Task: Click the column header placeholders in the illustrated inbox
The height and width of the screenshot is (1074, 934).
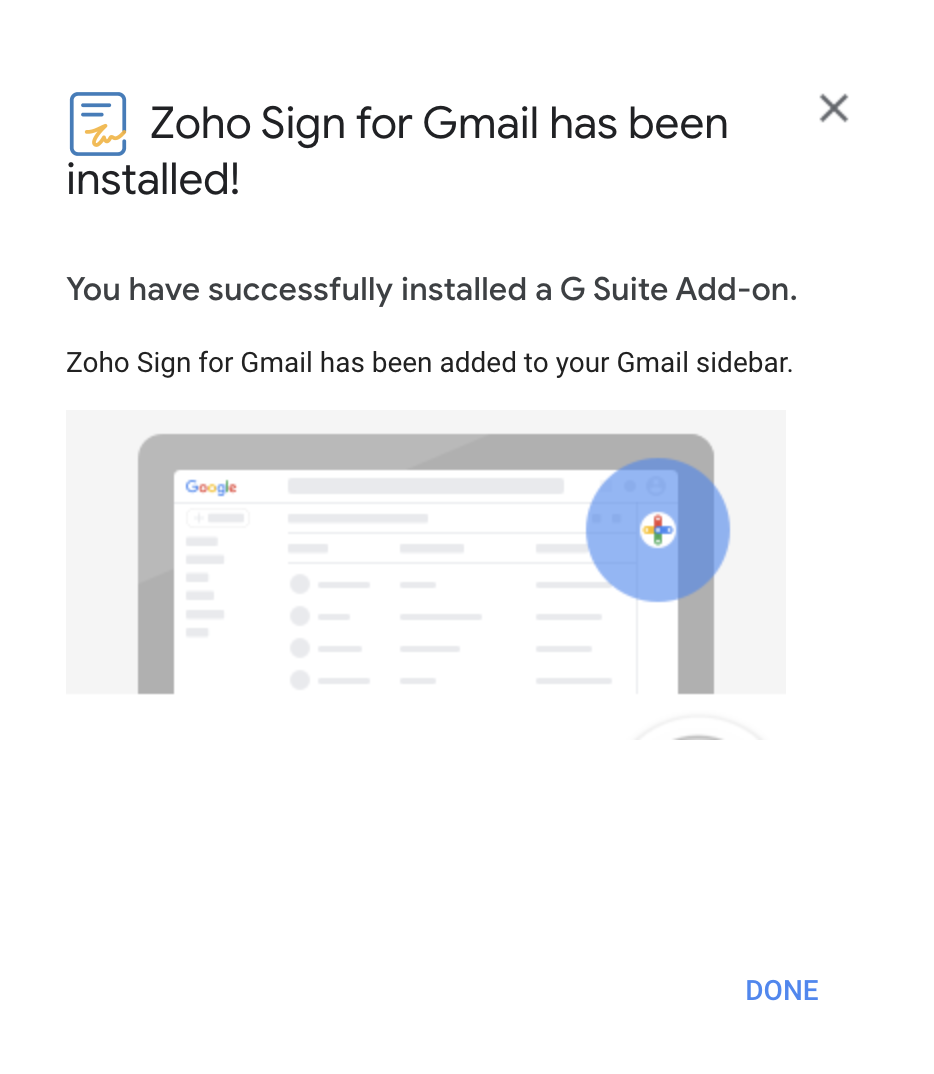Action: [432, 549]
